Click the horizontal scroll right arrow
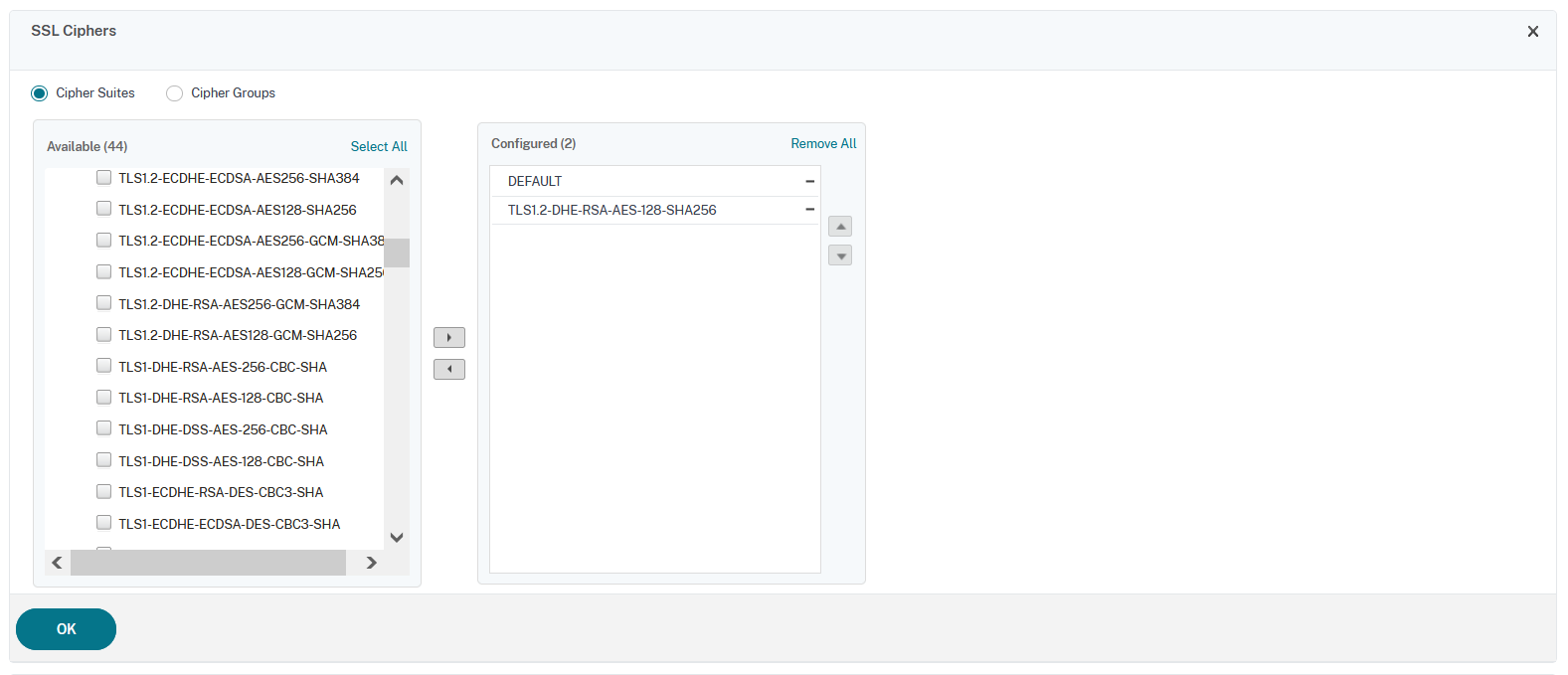 click(x=371, y=563)
